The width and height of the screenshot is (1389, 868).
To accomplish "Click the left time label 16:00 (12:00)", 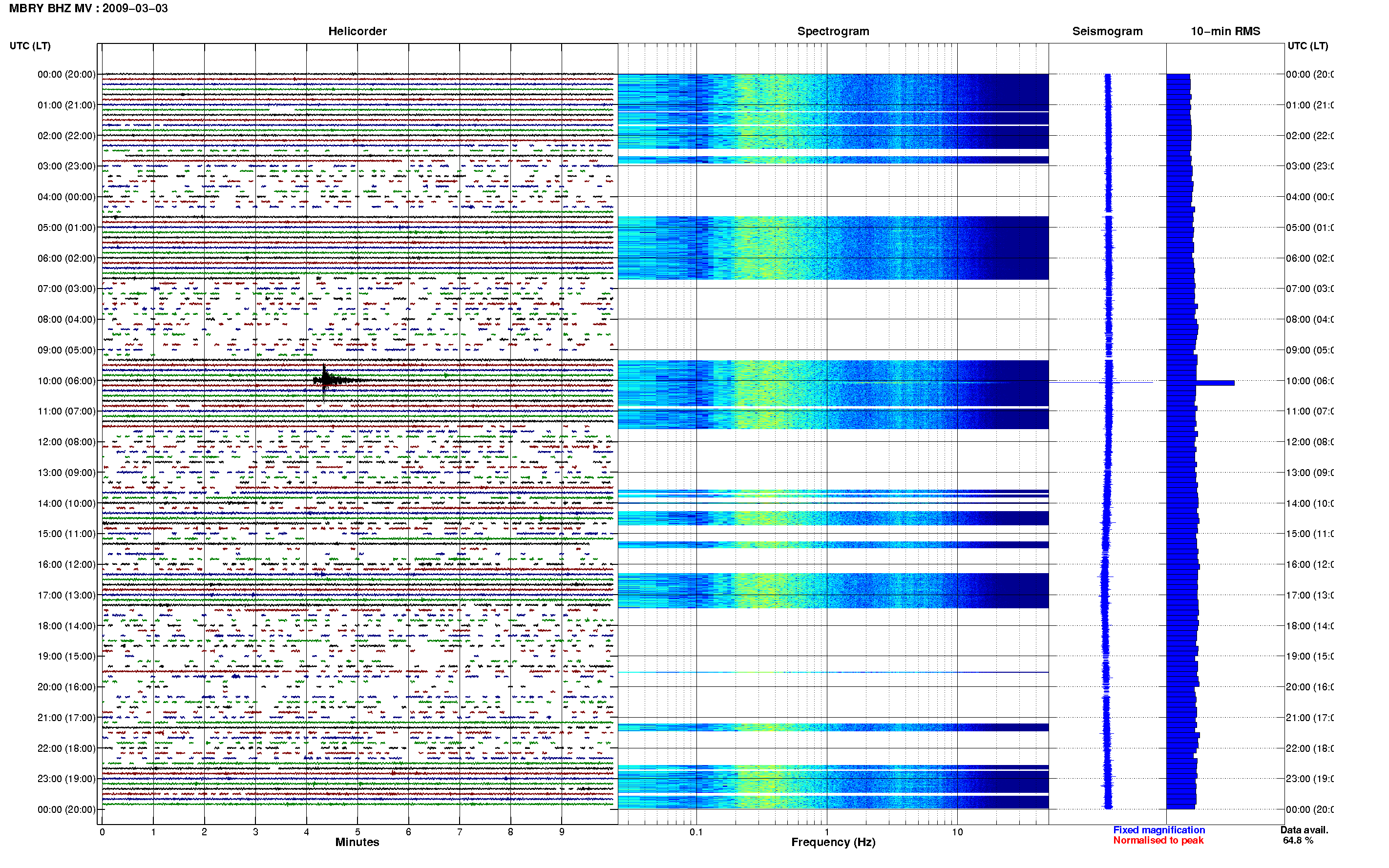I will 66,565.
